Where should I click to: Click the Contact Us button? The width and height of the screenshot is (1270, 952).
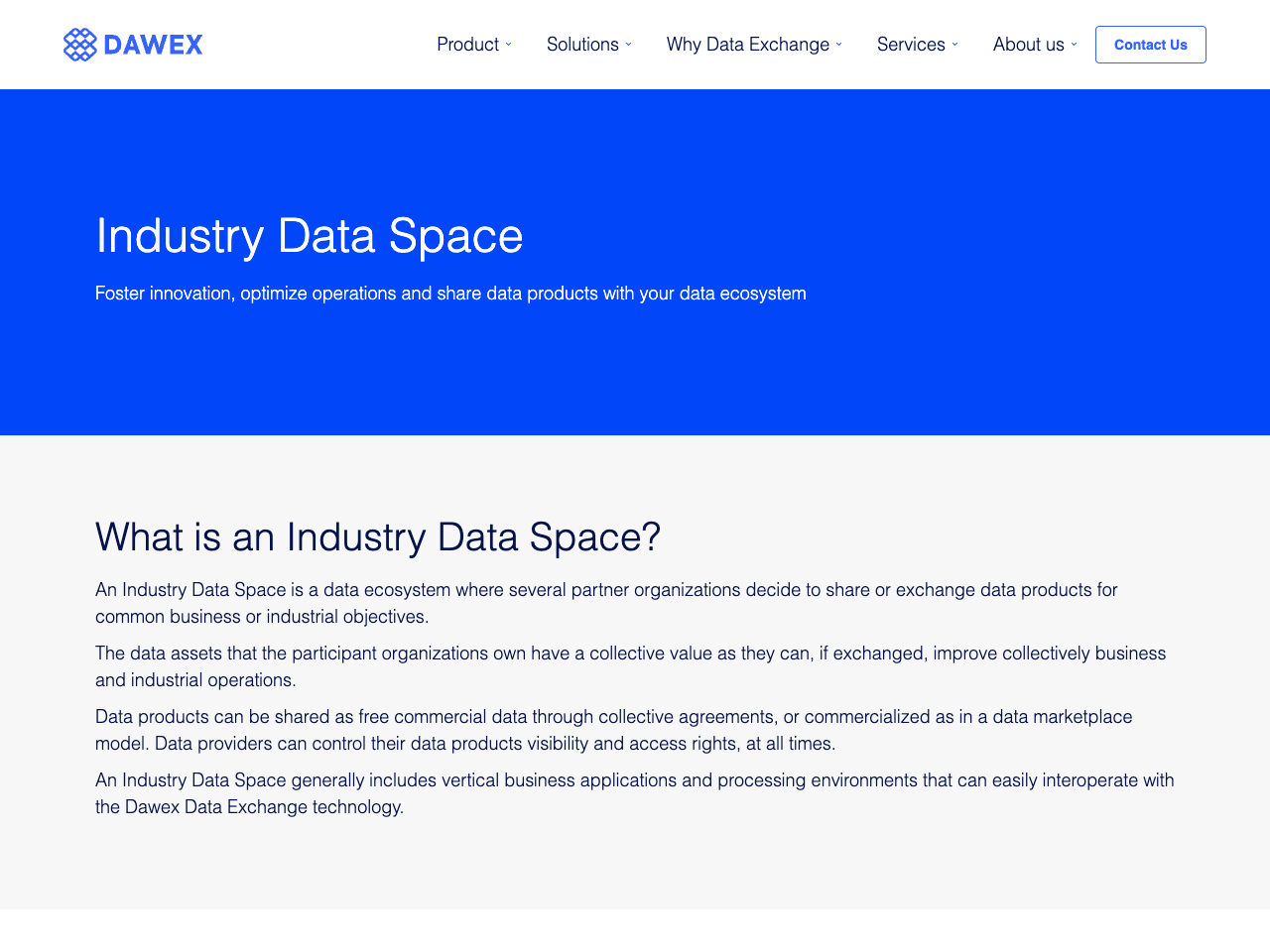click(1151, 45)
